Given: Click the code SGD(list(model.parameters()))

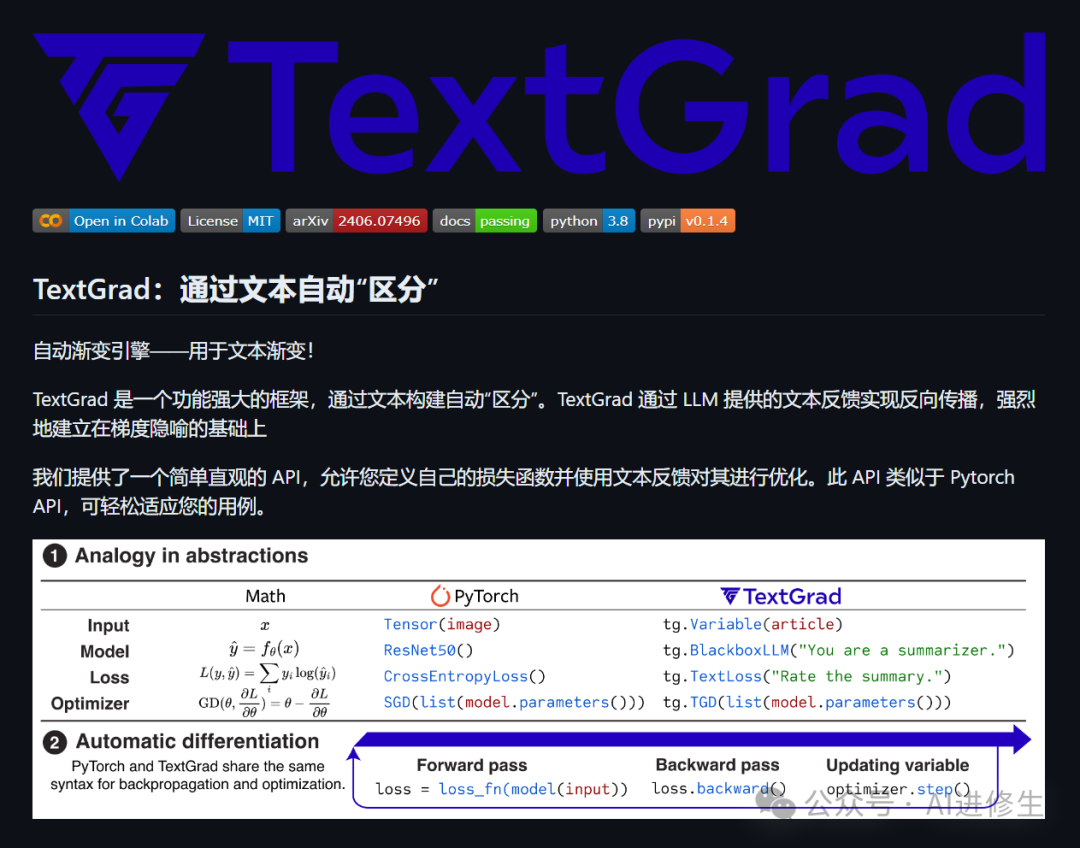Looking at the screenshot, I should 514,702.
